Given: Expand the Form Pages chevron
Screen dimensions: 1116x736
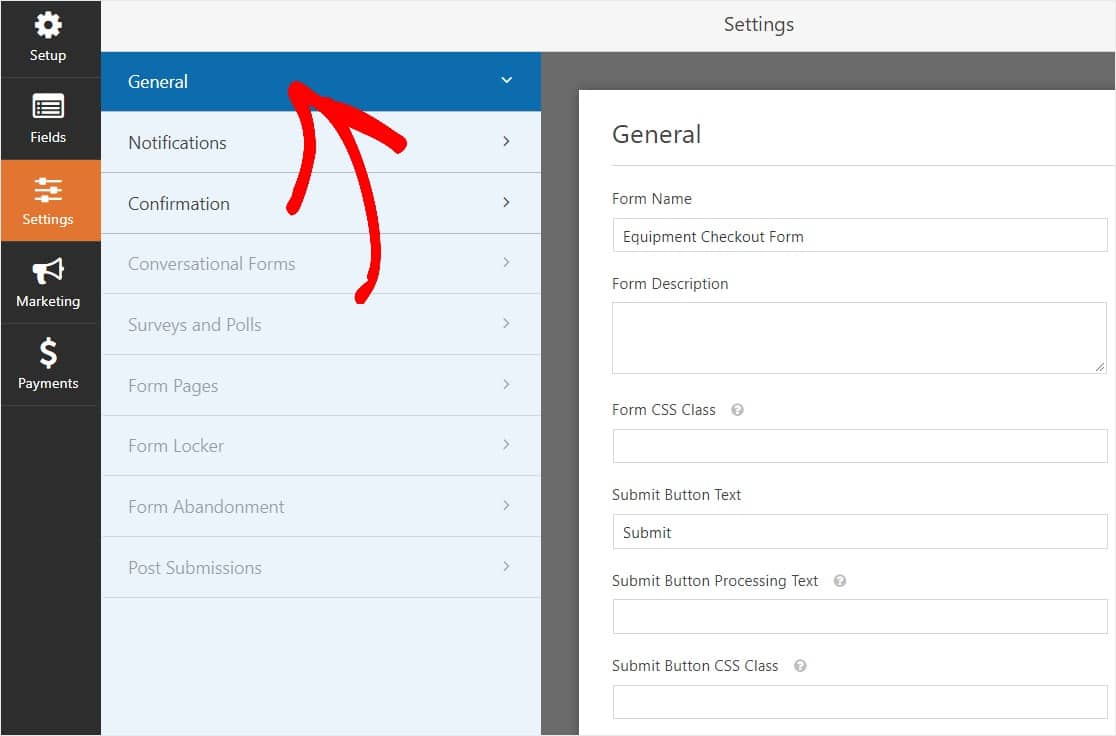Looking at the screenshot, I should click(x=506, y=385).
